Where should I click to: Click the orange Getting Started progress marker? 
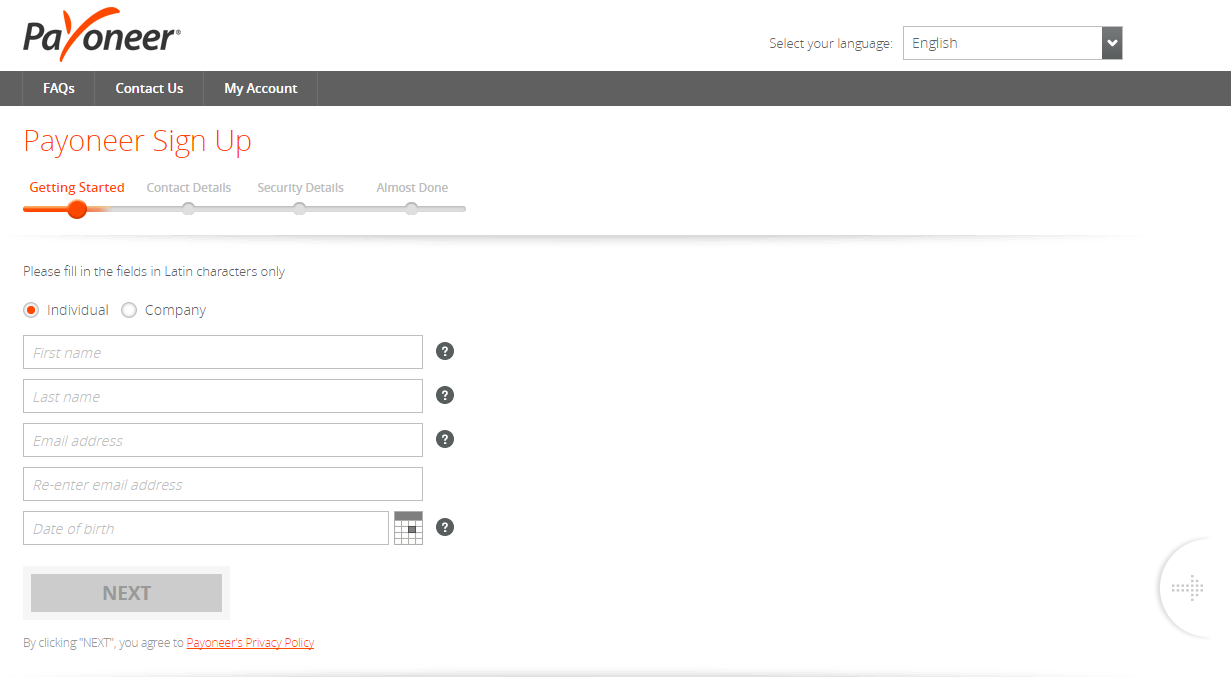[x=77, y=209]
